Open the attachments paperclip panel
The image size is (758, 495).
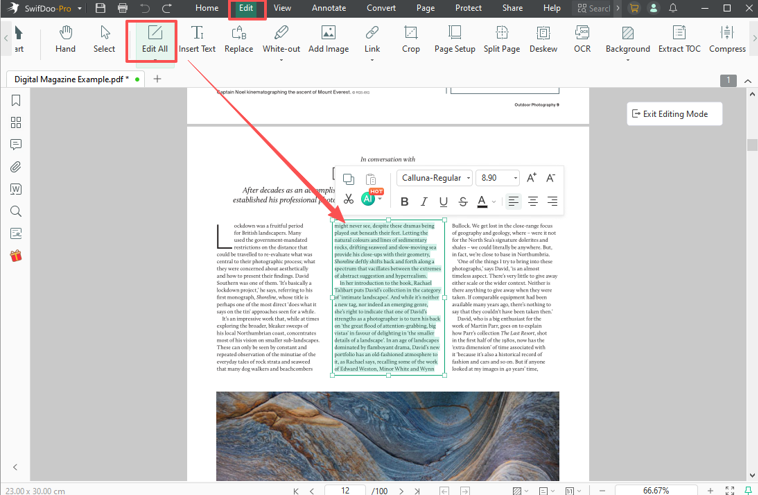[16, 167]
